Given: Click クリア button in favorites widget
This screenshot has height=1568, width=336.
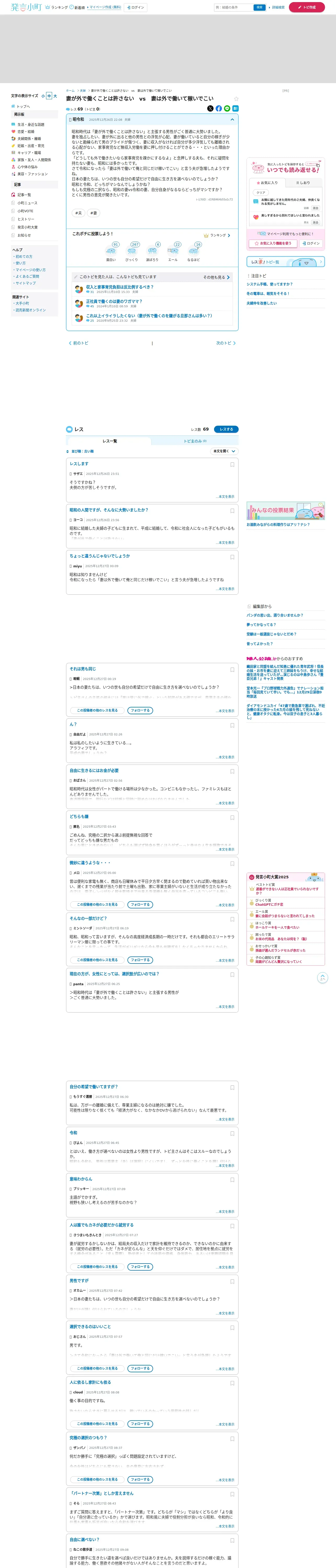Looking at the screenshot, I should pos(260,192).
